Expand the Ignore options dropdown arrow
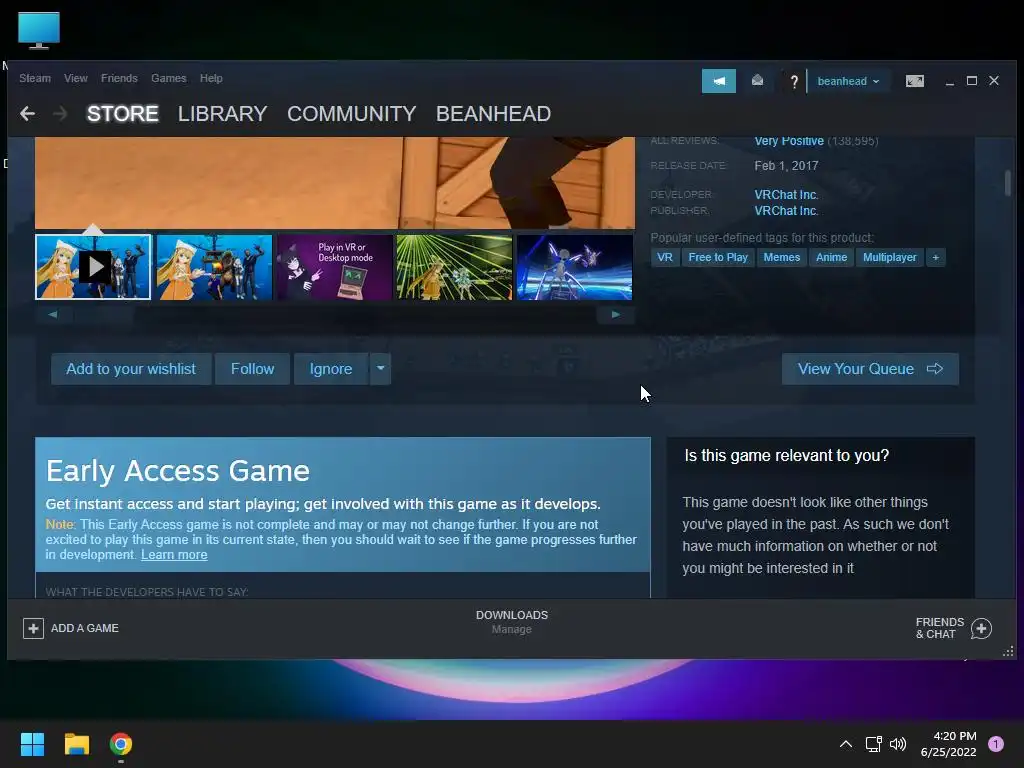 coord(380,369)
